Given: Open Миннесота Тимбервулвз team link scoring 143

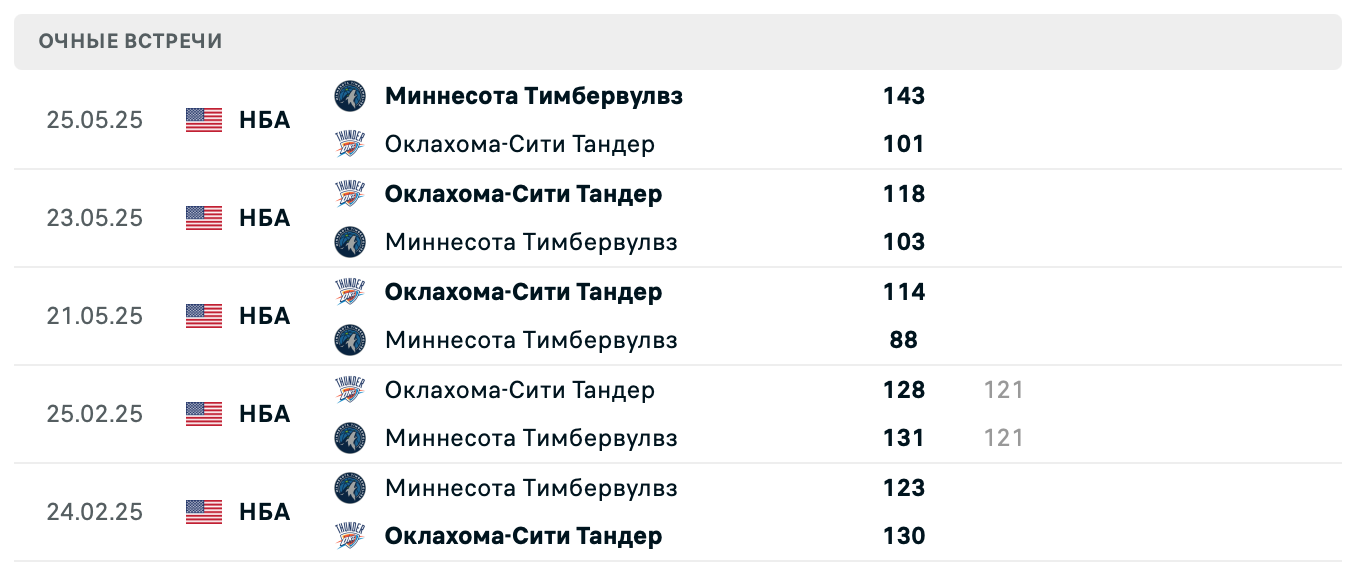Looking at the screenshot, I should [534, 96].
